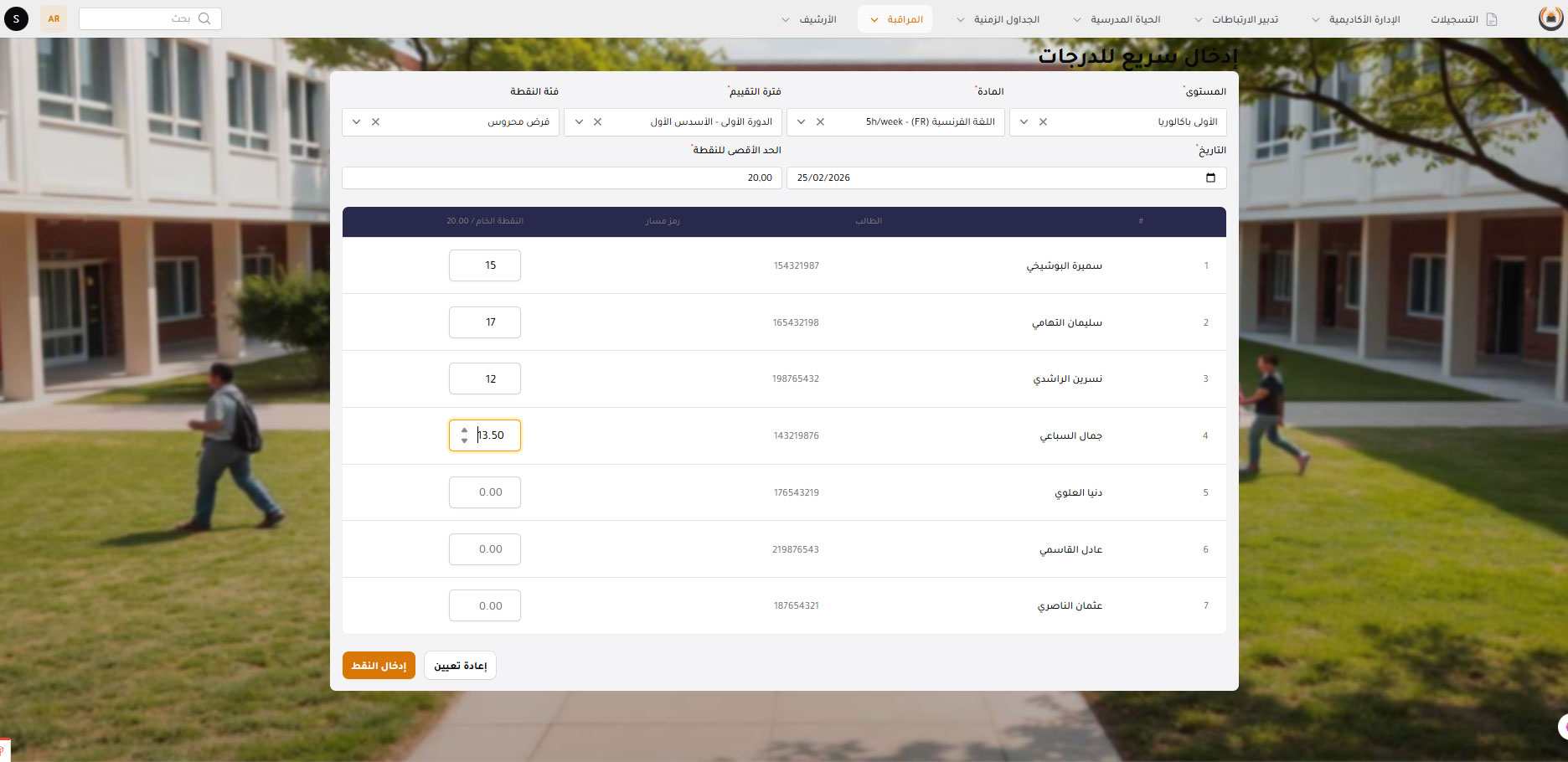The width and height of the screenshot is (1568, 762).
Task: Click grade field for دنيا العلوي
Action: coord(485,492)
